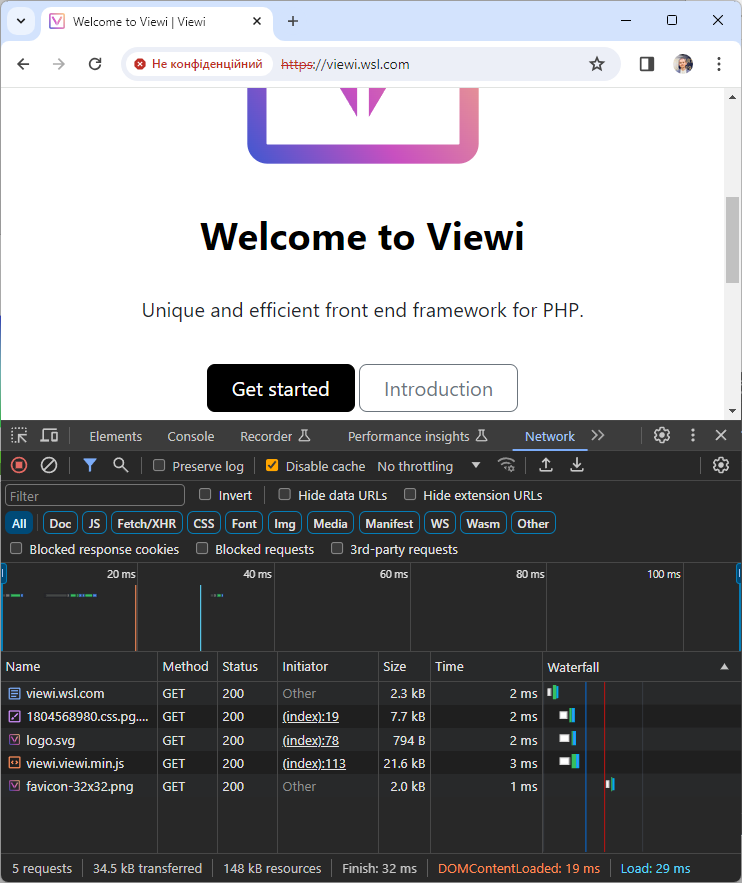Clear the network log

tap(49, 465)
